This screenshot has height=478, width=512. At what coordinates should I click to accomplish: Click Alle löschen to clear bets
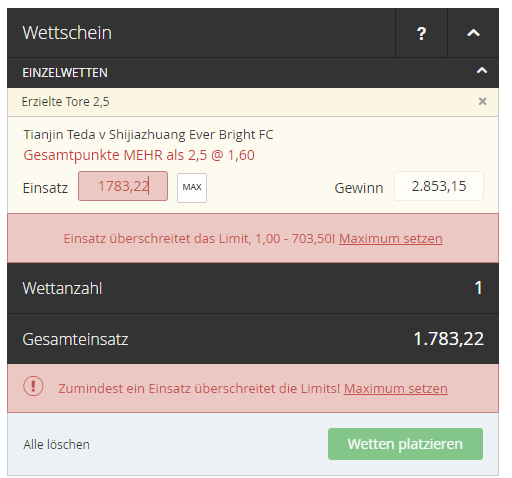[56, 444]
